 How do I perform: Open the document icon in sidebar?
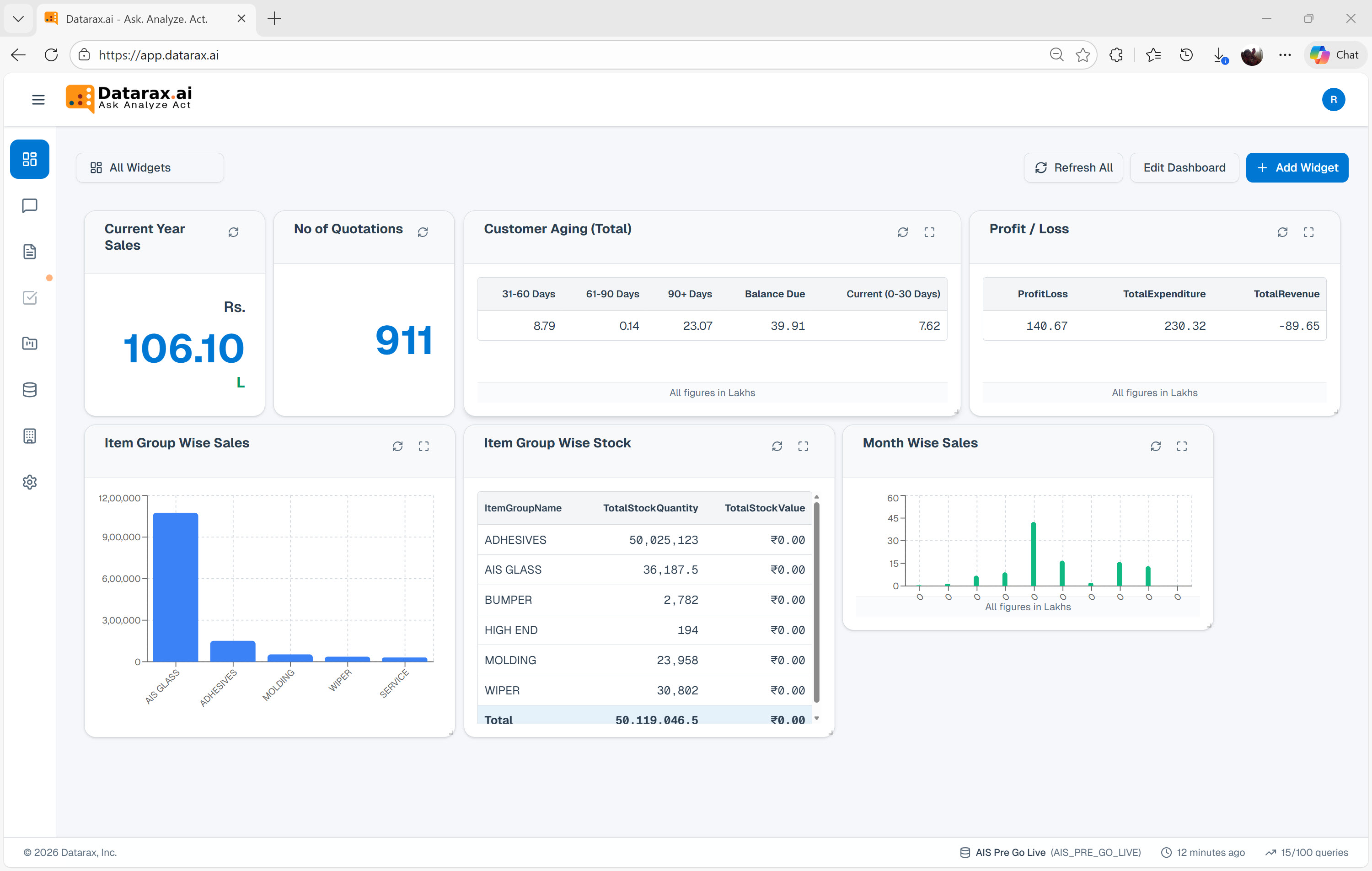point(30,252)
